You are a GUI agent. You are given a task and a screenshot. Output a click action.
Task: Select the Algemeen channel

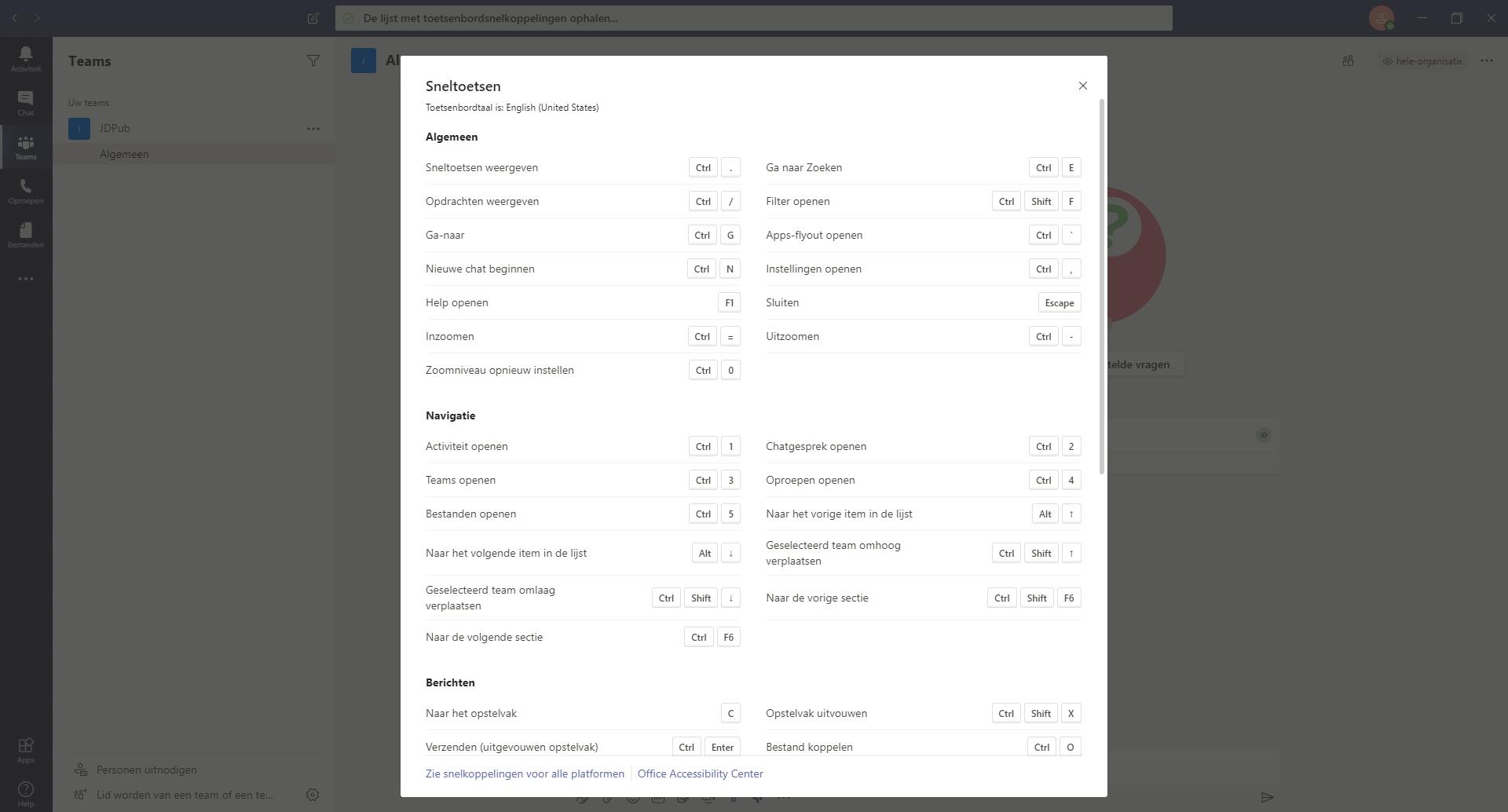click(124, 154)
